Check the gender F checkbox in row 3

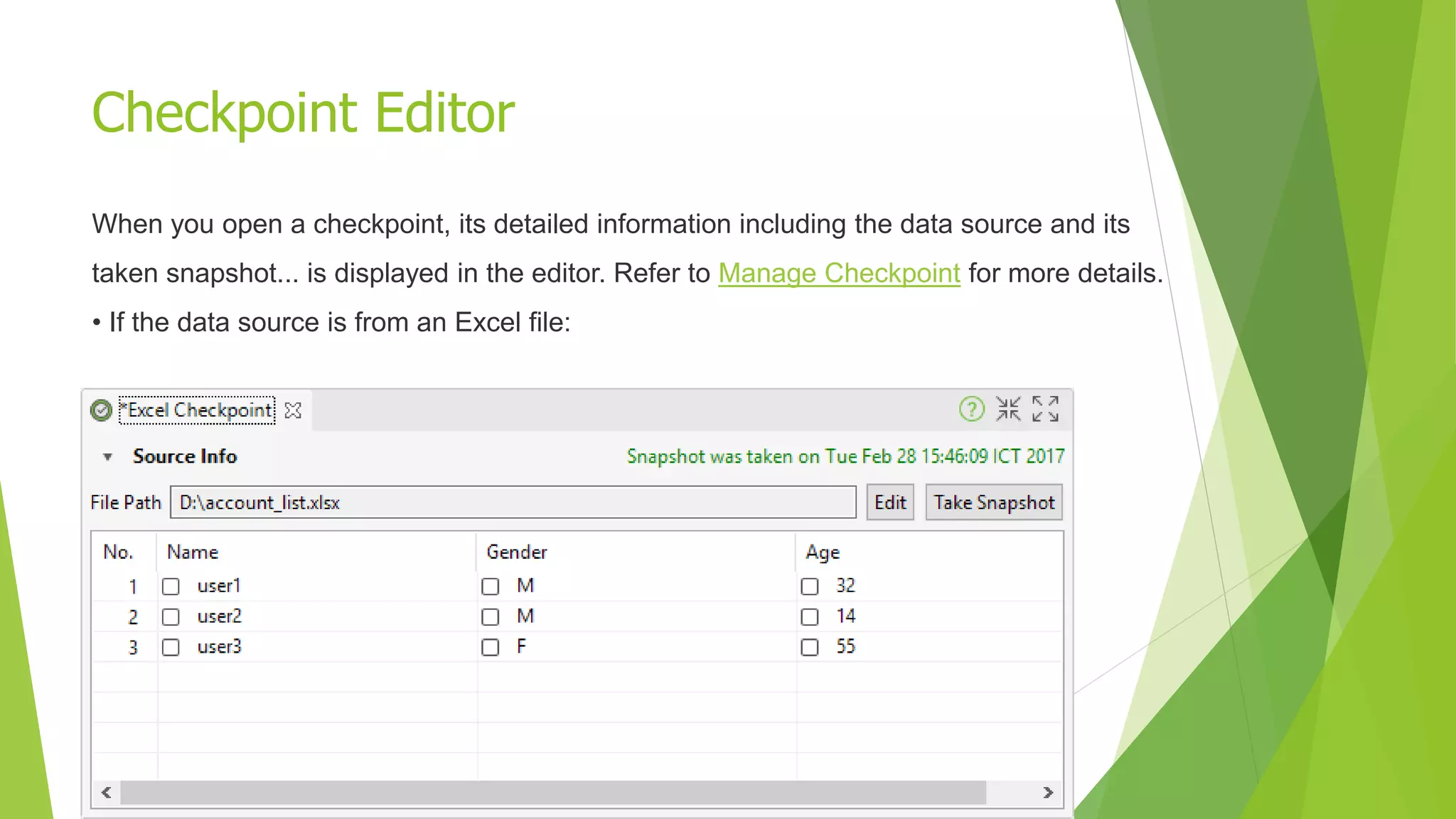(490, 648)
